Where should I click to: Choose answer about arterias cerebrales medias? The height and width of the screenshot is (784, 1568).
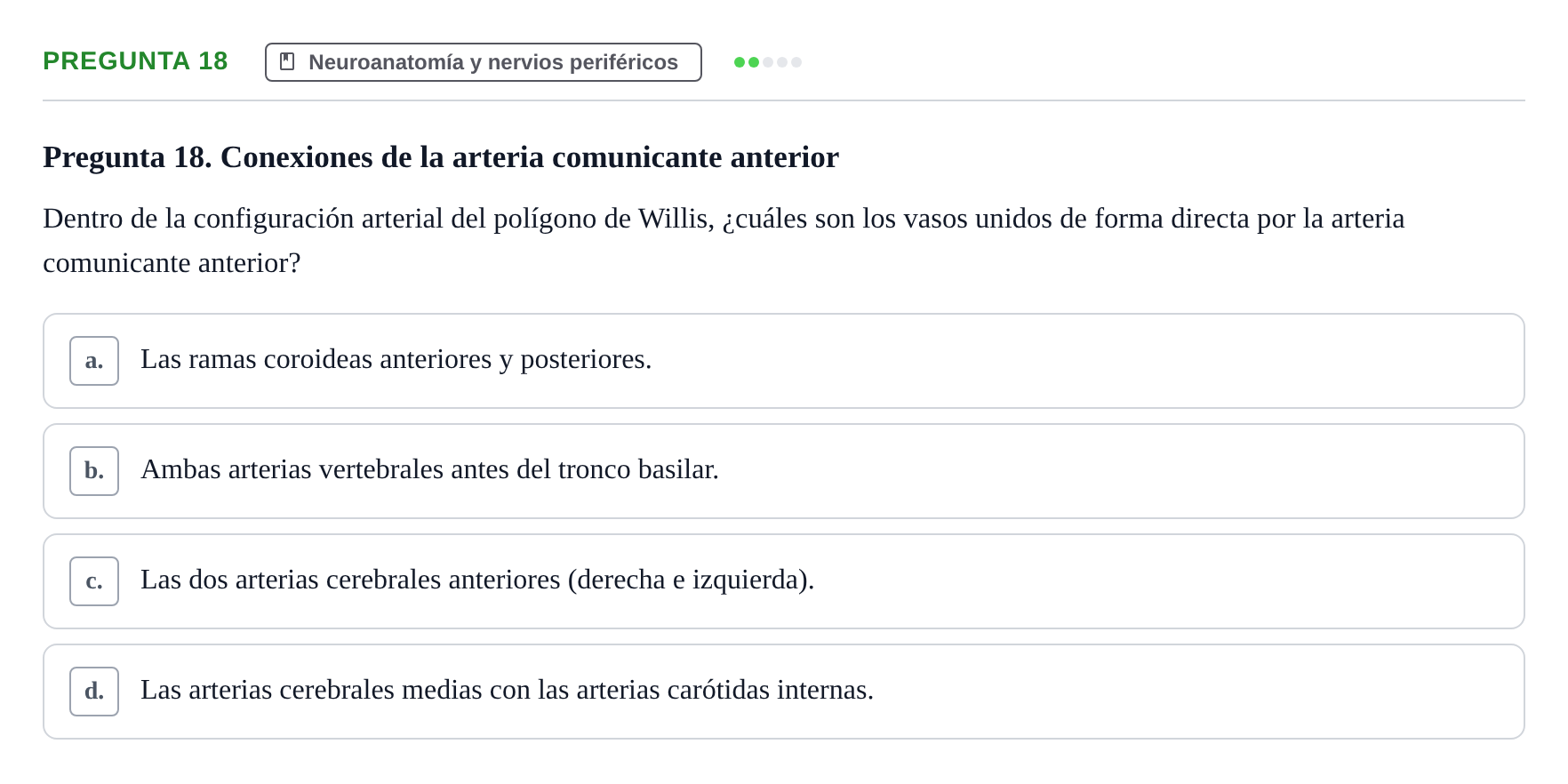[x=784, y=692]
